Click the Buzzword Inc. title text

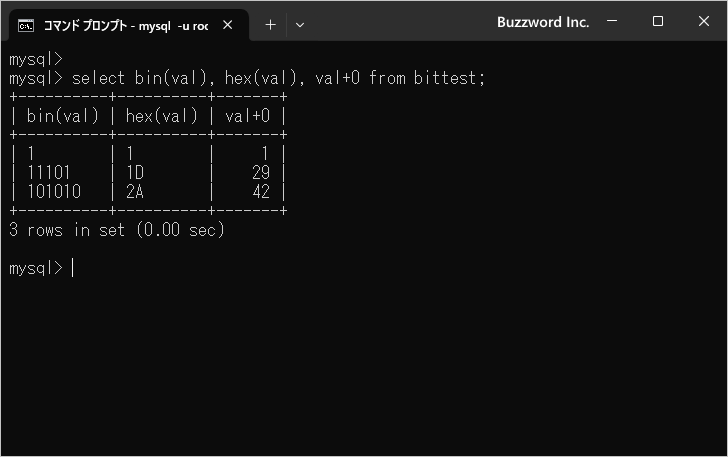543,22
